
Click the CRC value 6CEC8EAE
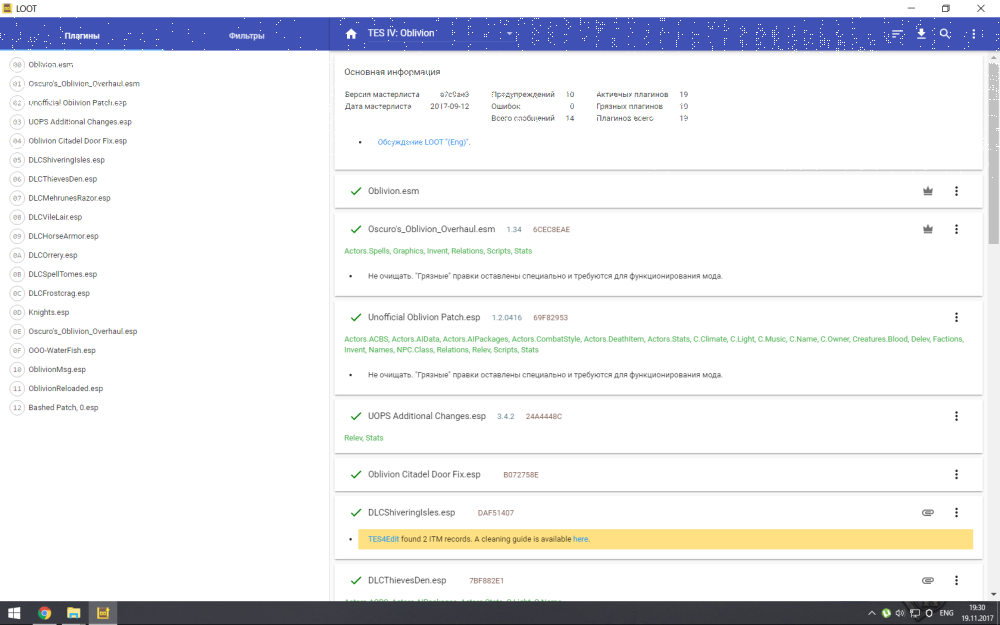click(x=551, y=230)
